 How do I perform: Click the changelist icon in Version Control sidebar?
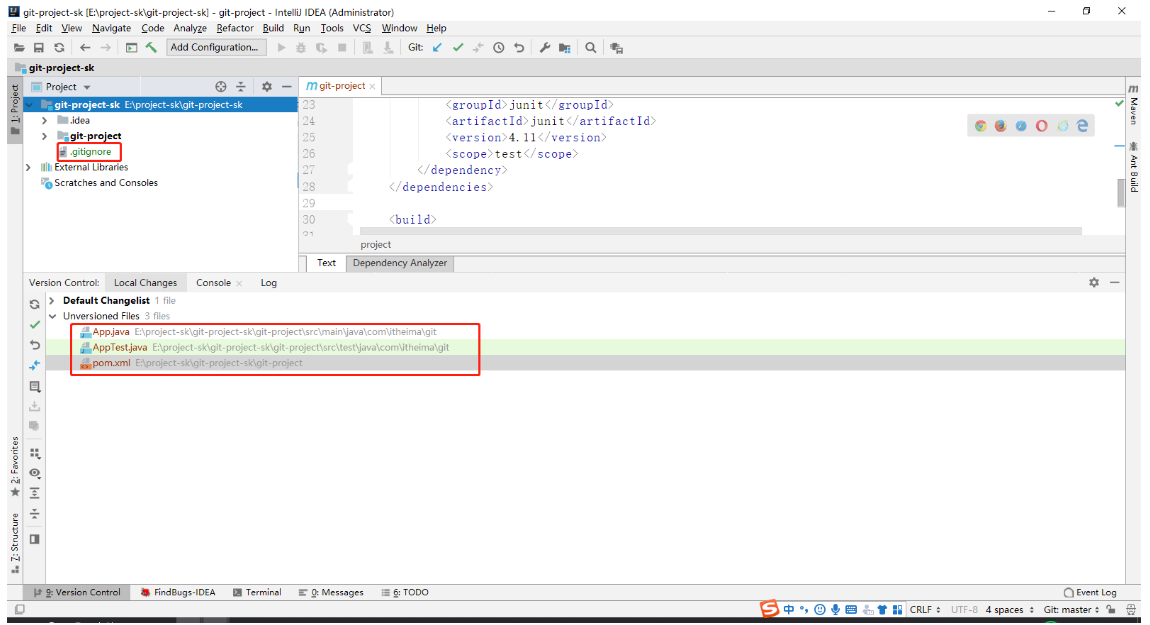[34, 387]
